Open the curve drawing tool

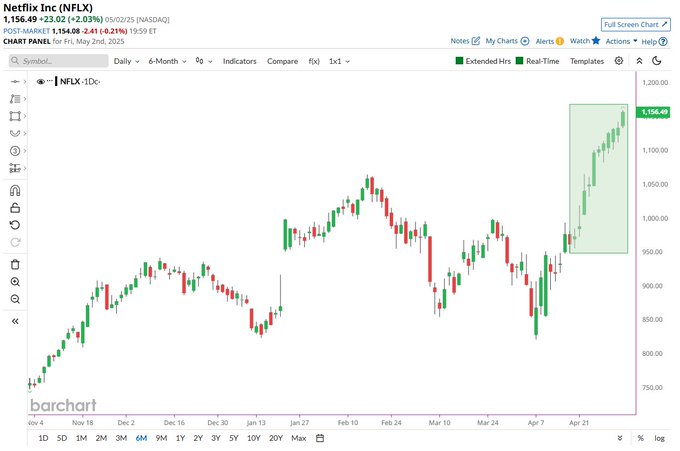[x=15, y=133]
